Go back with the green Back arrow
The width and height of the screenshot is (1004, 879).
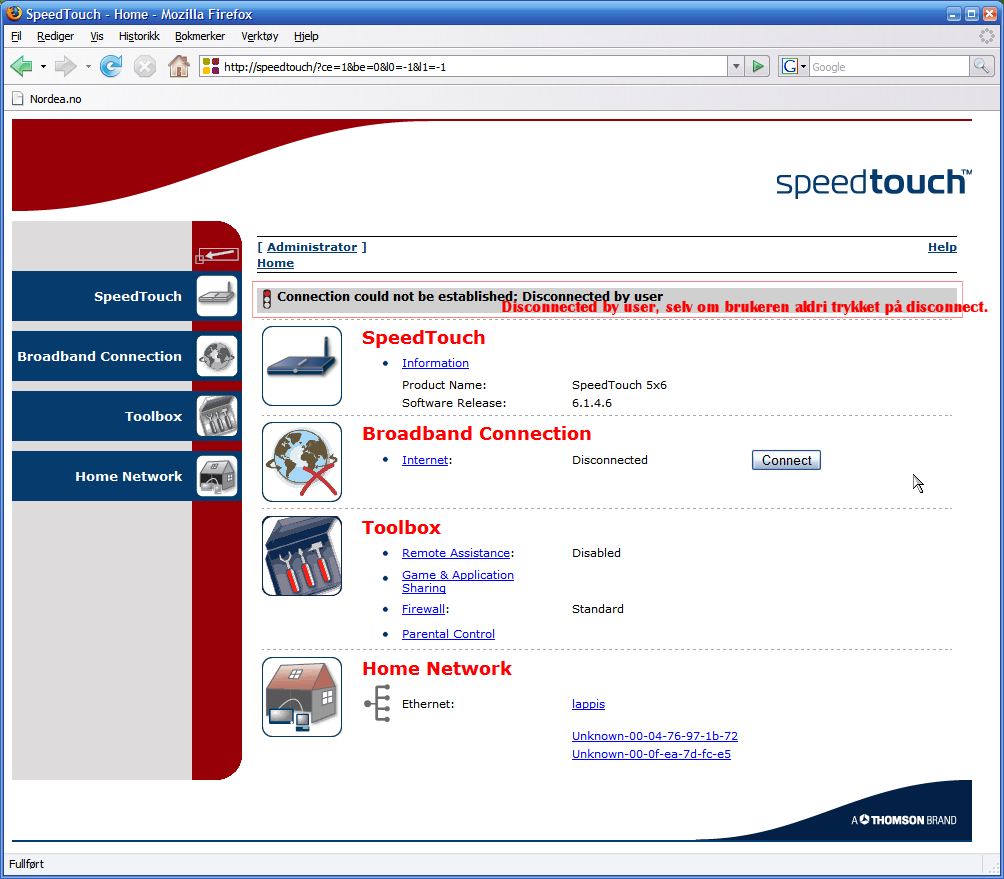point(22,66)
